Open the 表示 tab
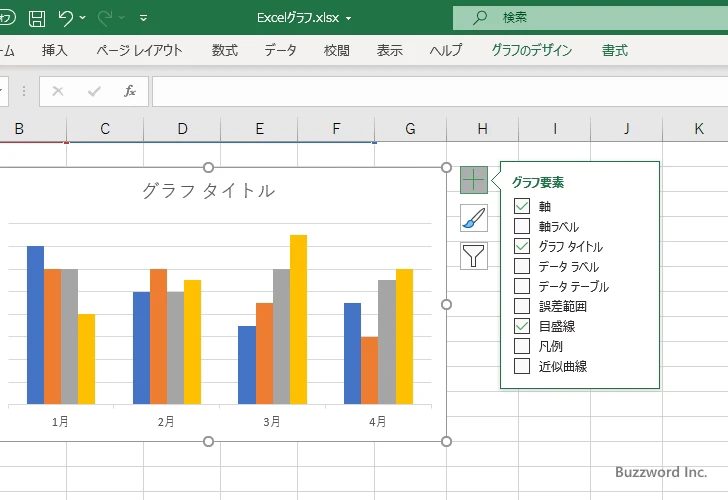Screen dimensions: 728x500 (x=390, y=50)
